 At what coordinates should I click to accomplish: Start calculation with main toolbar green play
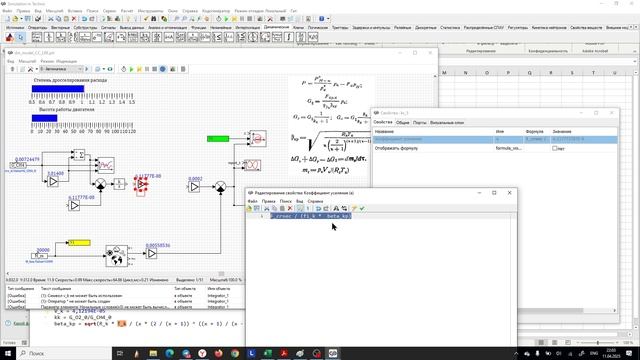tap(227, 19)
